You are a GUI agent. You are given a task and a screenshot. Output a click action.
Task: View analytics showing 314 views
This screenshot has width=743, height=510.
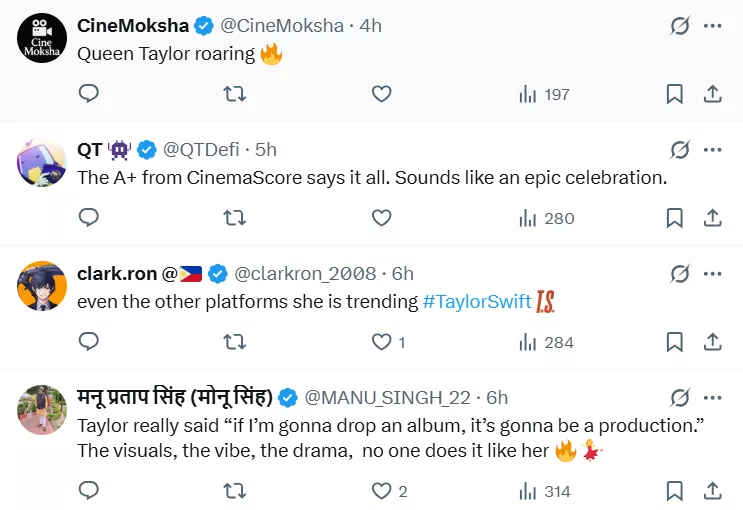tap(544, 491)
